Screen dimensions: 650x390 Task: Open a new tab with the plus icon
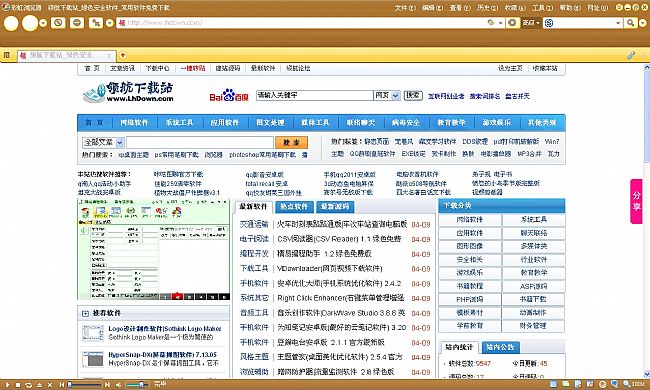pos(122,55)
